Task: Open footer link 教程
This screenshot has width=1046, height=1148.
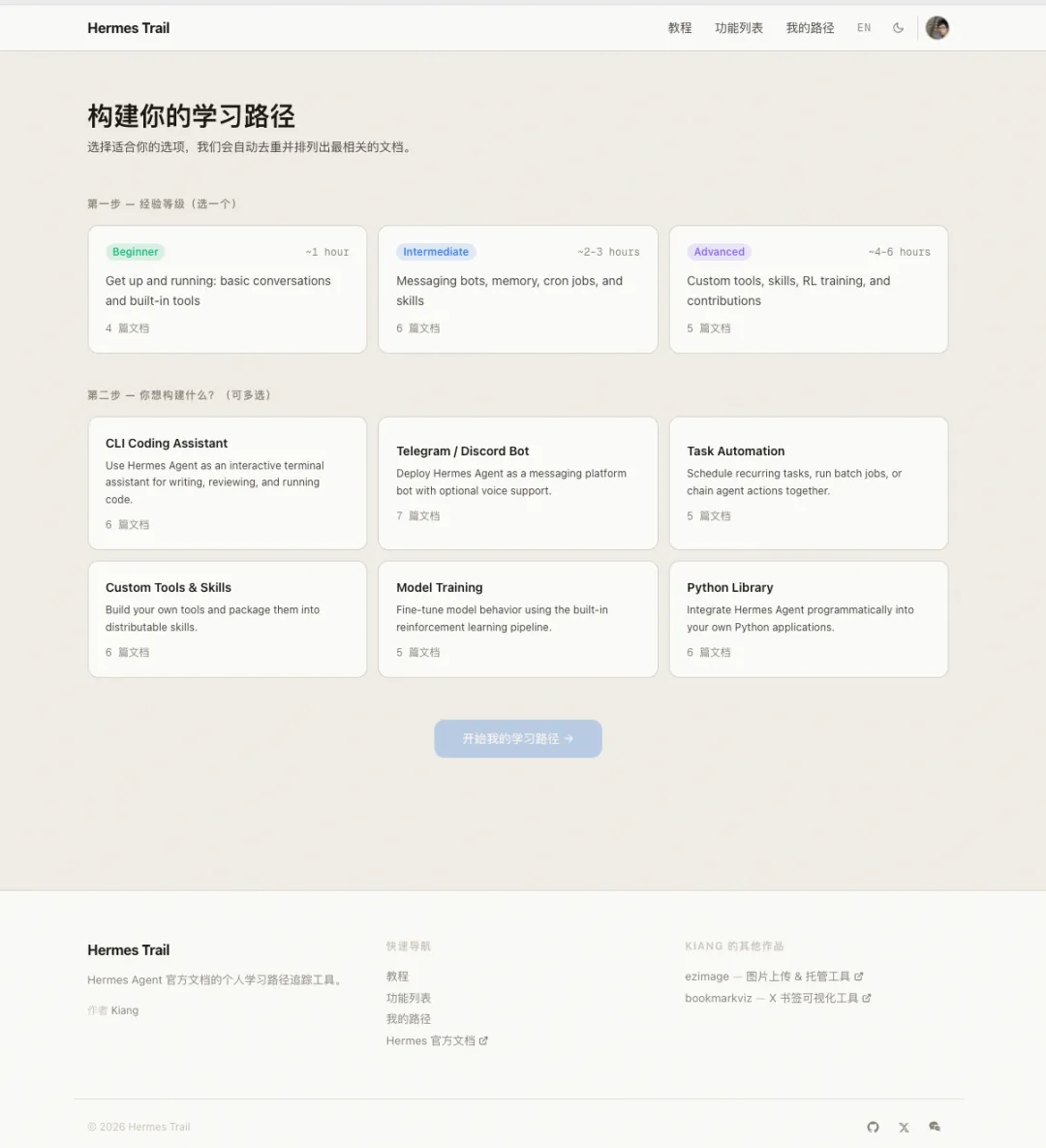Action: click(397, 976)
